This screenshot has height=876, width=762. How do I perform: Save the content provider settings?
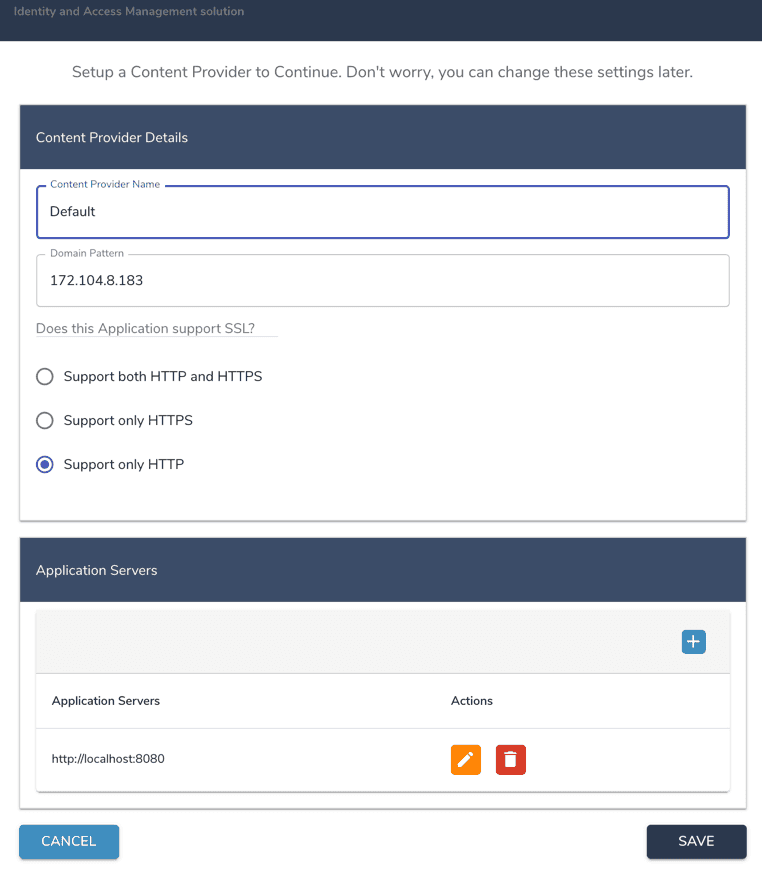click(696, 841)
